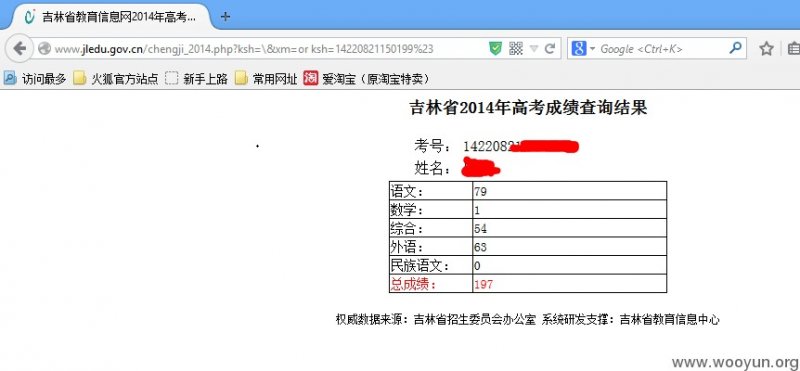Click the 民族语文 score 0
This screenshot has height=371, width=800.
pyautogui.click(x=477, y=266)
